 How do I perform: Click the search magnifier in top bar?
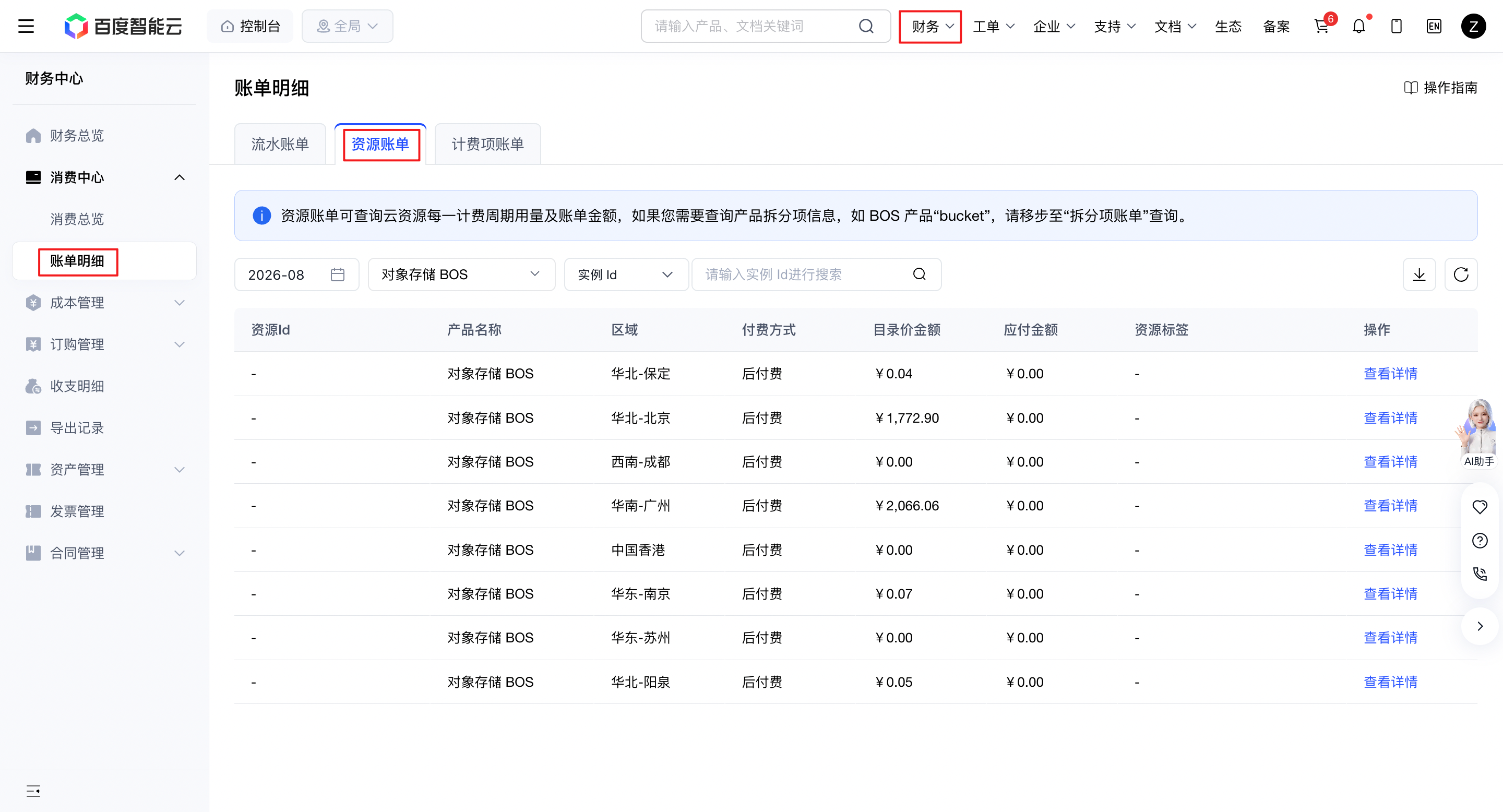point(866,26)
